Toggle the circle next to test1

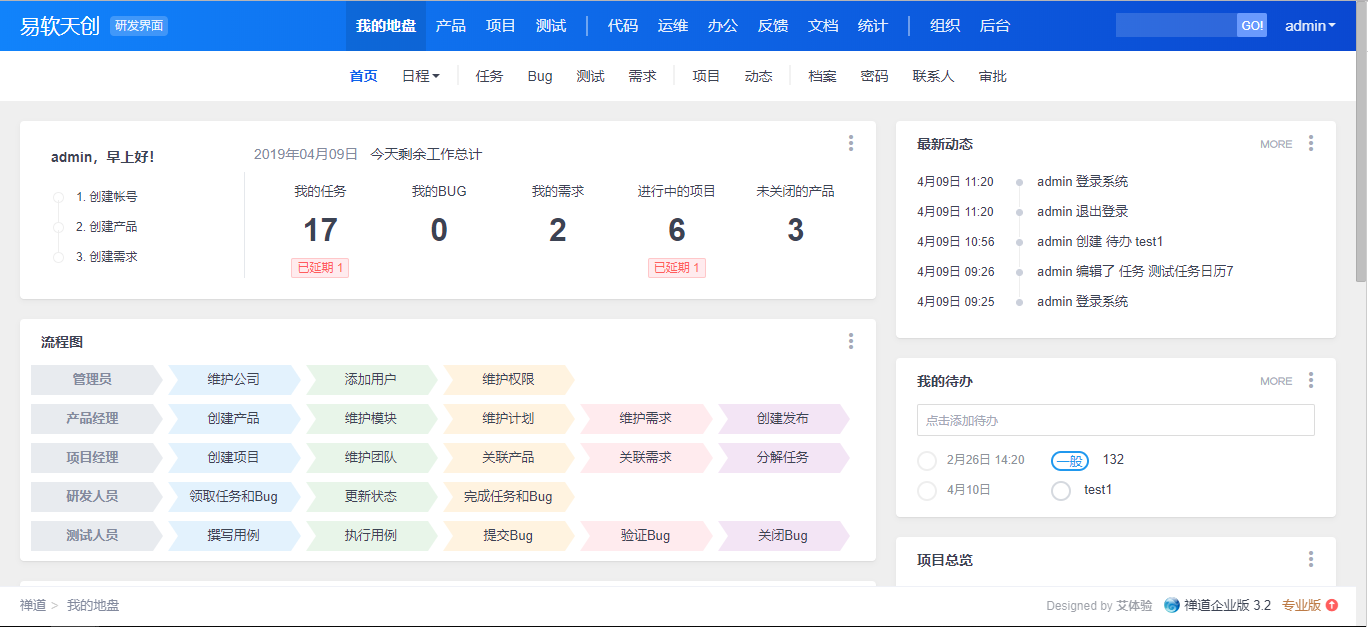click(1061, 490)
